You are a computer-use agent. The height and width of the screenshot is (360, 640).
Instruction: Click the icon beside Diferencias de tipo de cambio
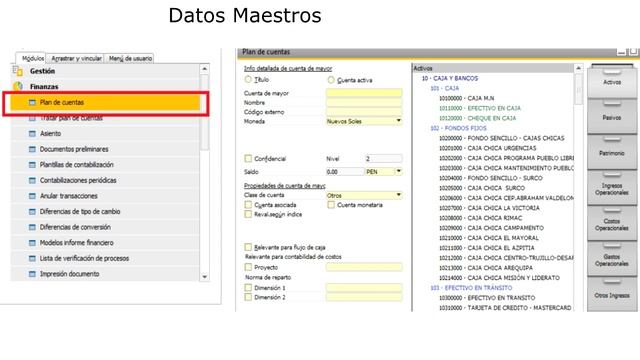click(32, 211)
